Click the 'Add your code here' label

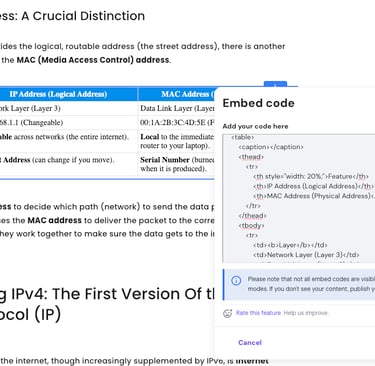point(255,126)
